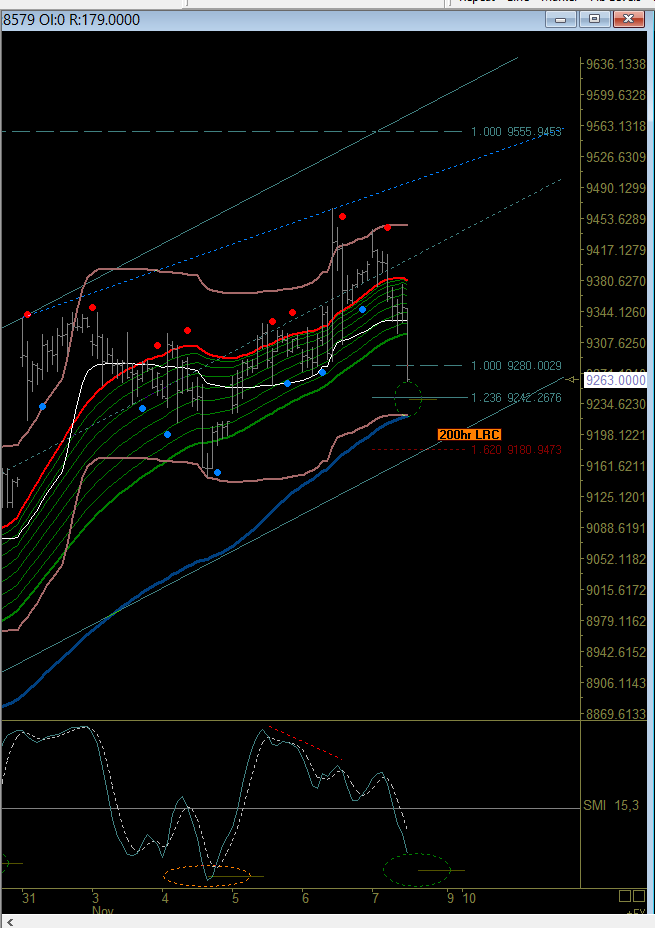
Task: Click the date label 31 on time axis
Action: coord(29,898)
